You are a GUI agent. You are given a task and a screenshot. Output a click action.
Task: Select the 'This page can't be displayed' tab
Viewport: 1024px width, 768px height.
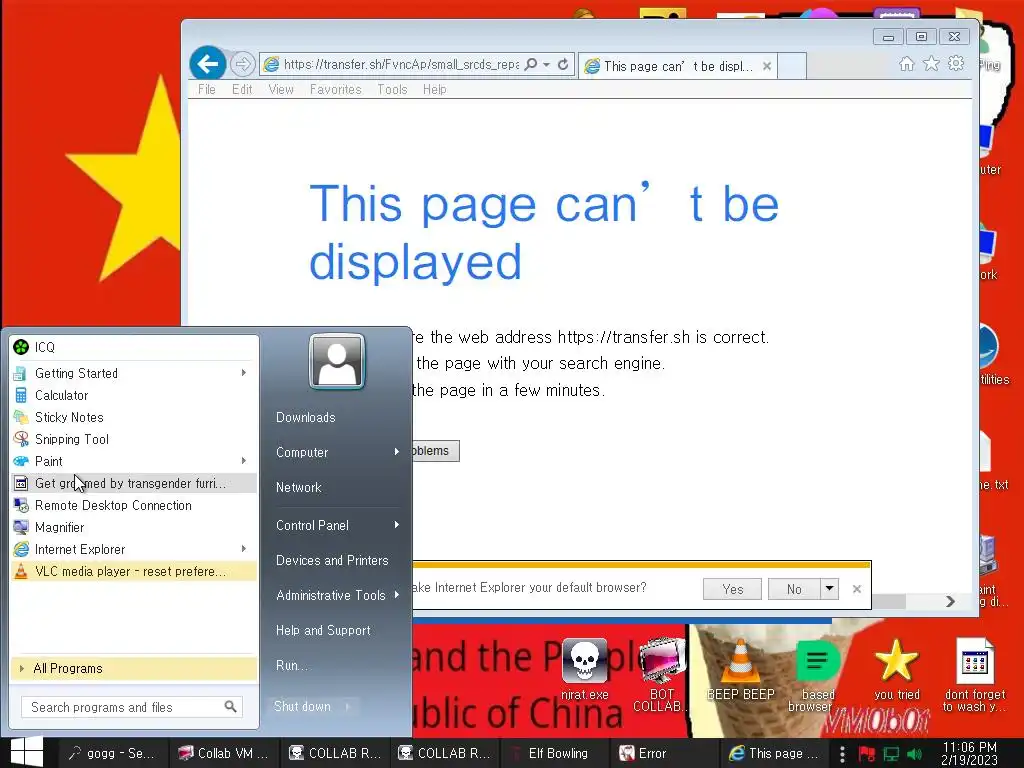pos(677,66)
